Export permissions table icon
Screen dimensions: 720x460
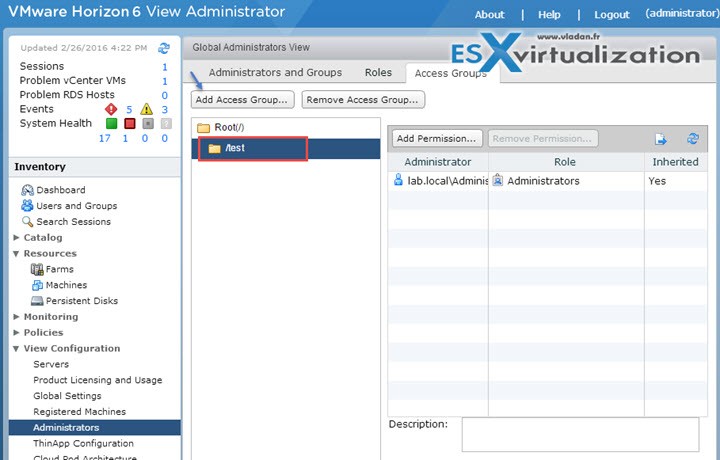point(661,139)
